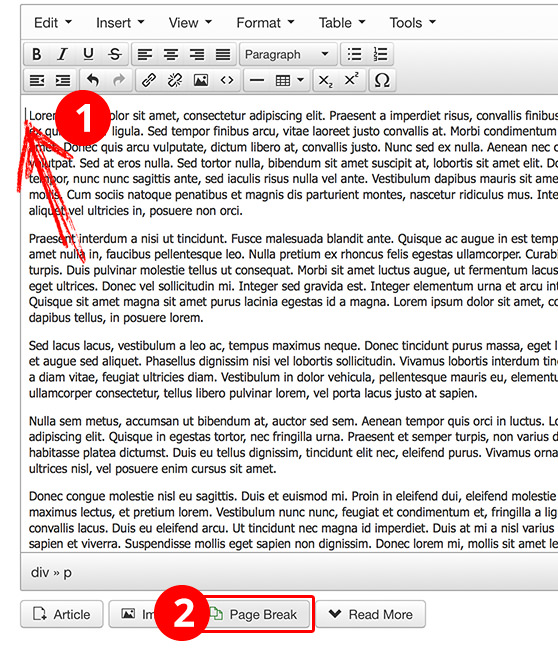Insert an image from the toolbar
Viewport: 558px width, 652px height.
click(201, 80)
